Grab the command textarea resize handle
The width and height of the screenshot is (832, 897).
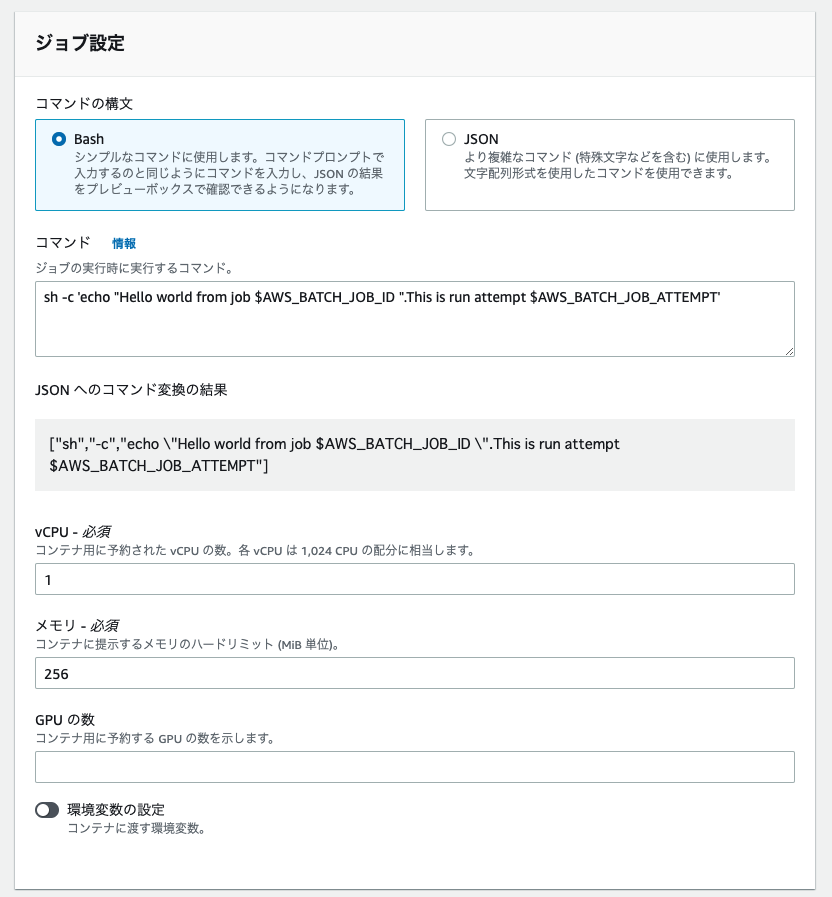(789, 350)
